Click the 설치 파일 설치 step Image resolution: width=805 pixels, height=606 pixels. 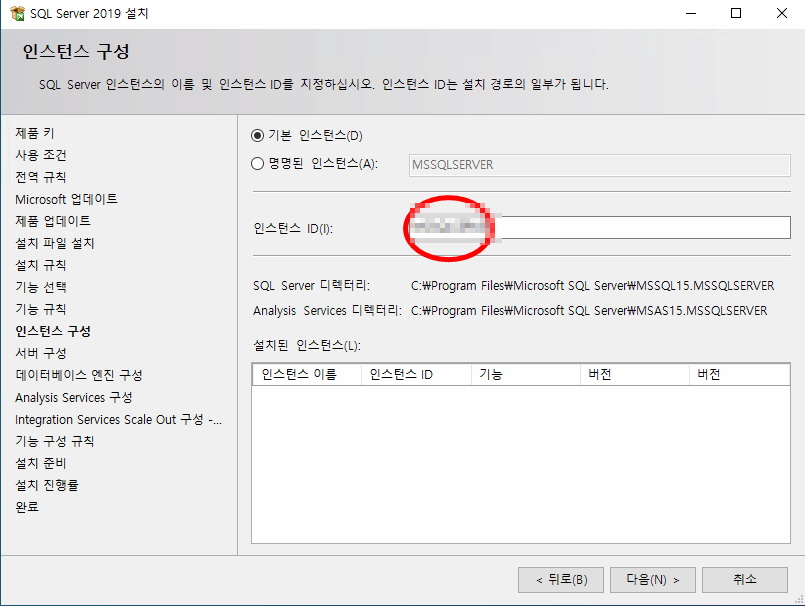click(54, 243)
